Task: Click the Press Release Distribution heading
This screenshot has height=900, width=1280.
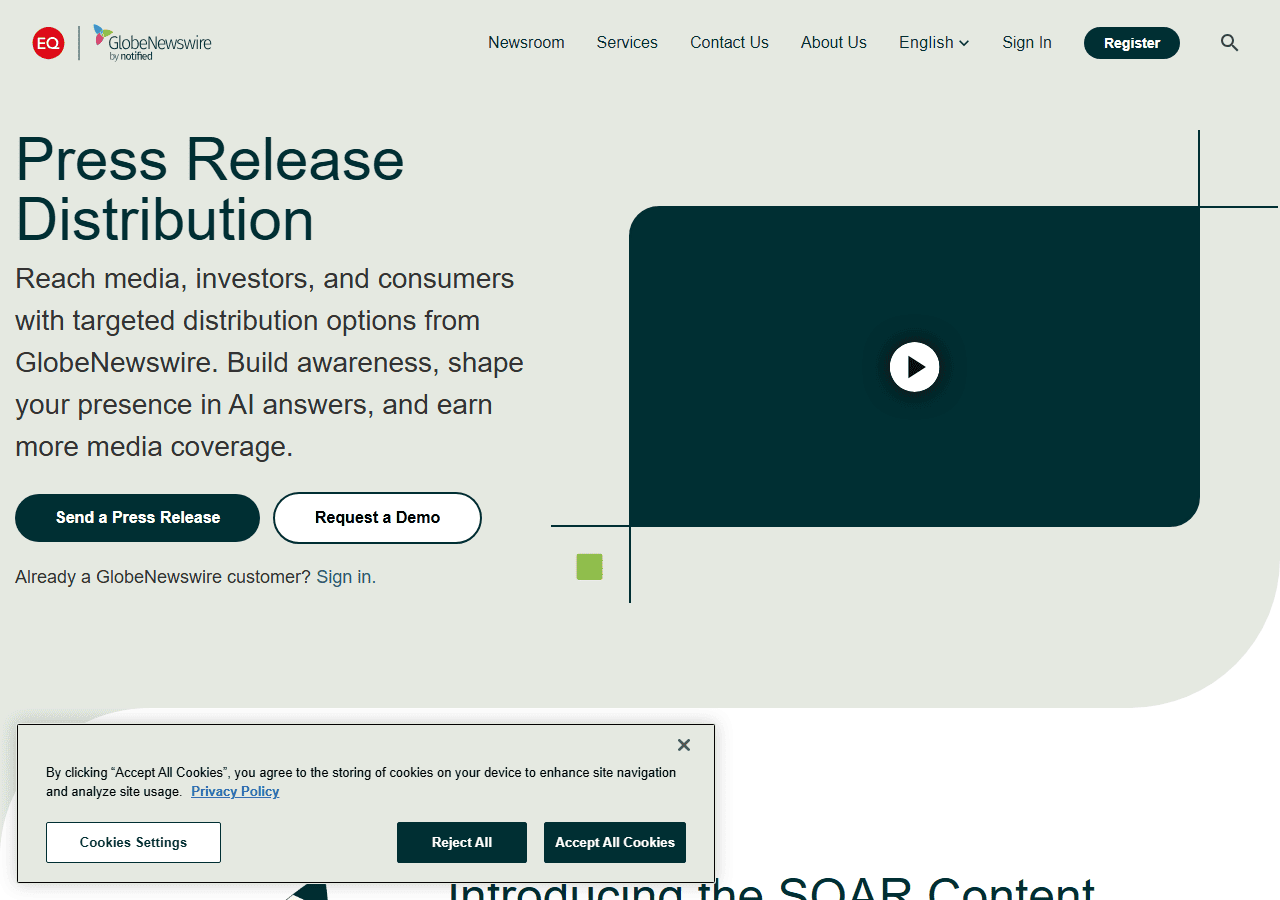Action: [210, 189]
